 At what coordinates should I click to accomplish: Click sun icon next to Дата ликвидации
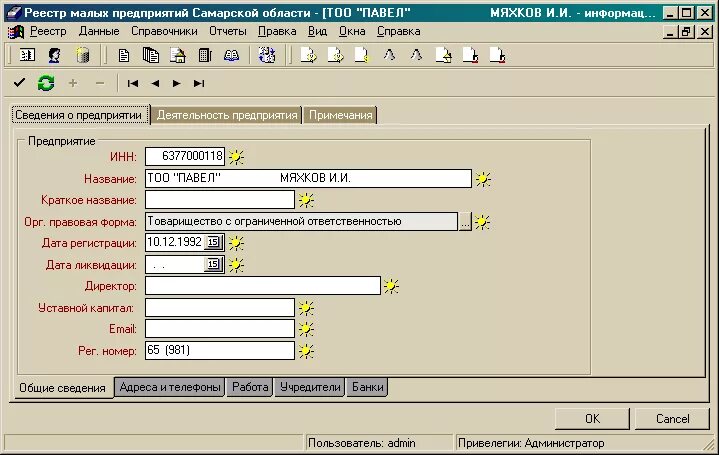236,265
